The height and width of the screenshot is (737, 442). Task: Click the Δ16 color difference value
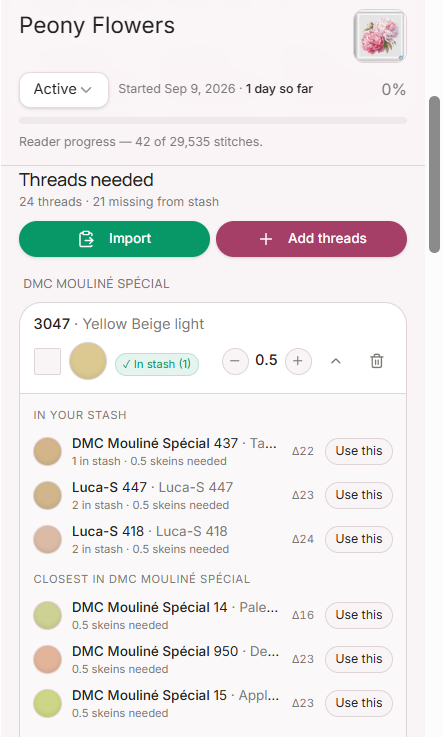pyautogui.click(x=303, y=615)
